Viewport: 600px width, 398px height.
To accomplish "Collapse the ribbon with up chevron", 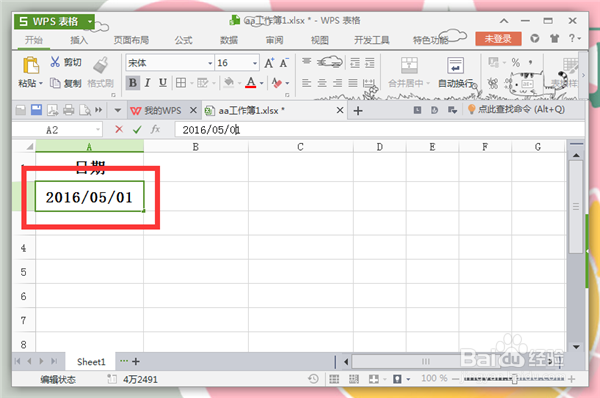I will 504,21.
